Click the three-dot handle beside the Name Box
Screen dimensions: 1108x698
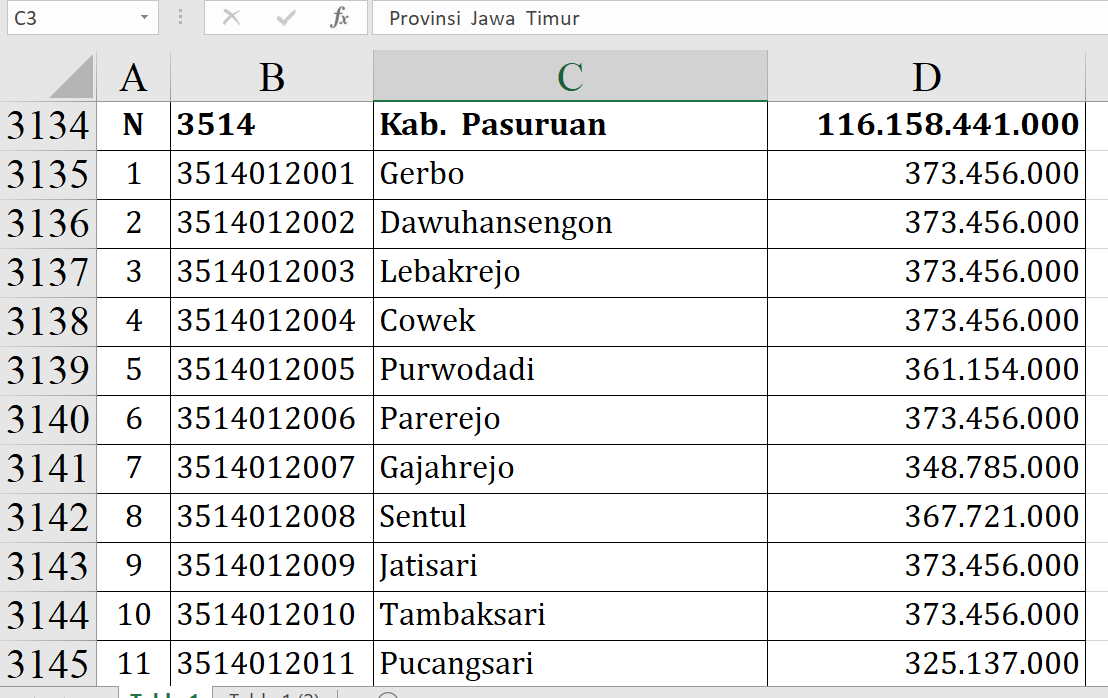coord(180,18)
